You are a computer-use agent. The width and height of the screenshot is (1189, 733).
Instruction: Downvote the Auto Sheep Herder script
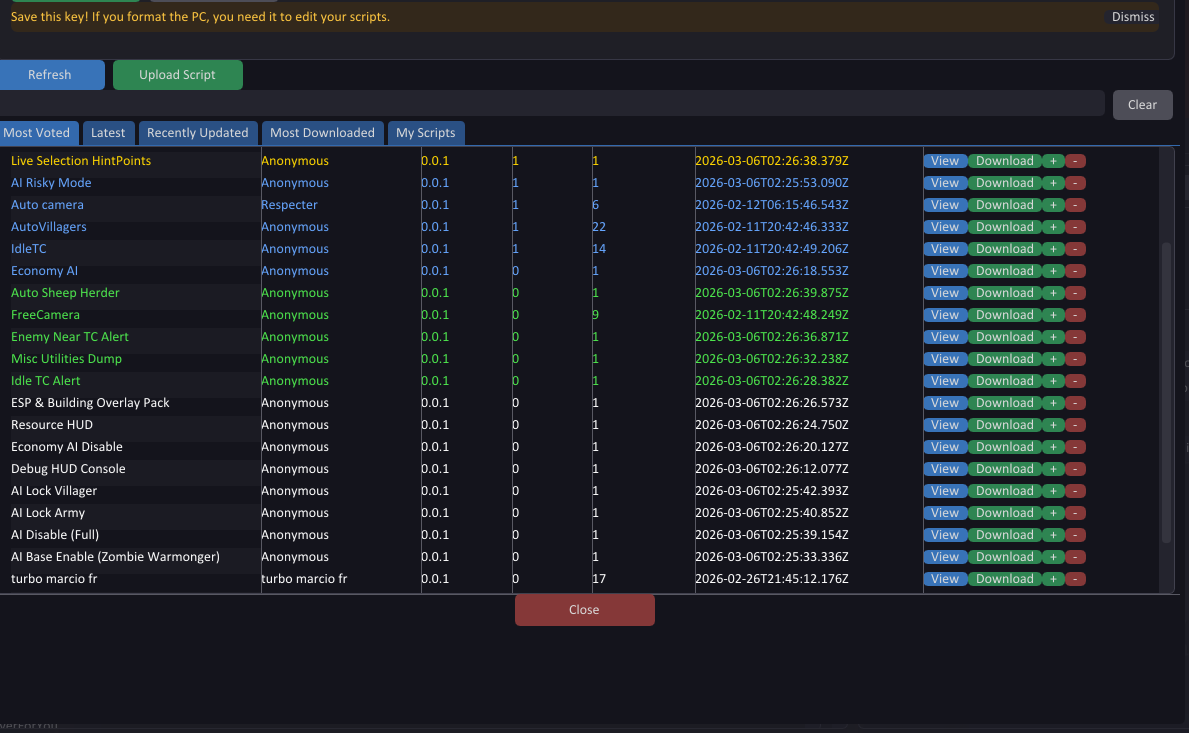[1076, 293]
